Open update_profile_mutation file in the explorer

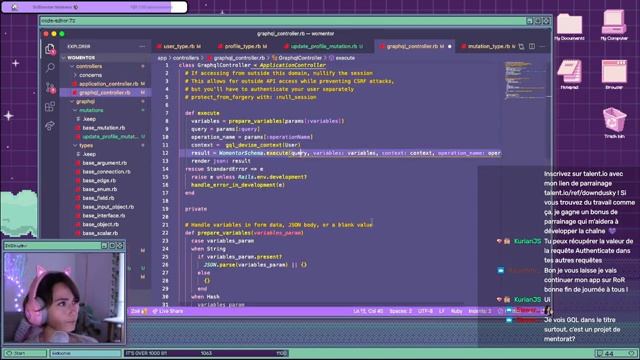click(x=110, y=137)
